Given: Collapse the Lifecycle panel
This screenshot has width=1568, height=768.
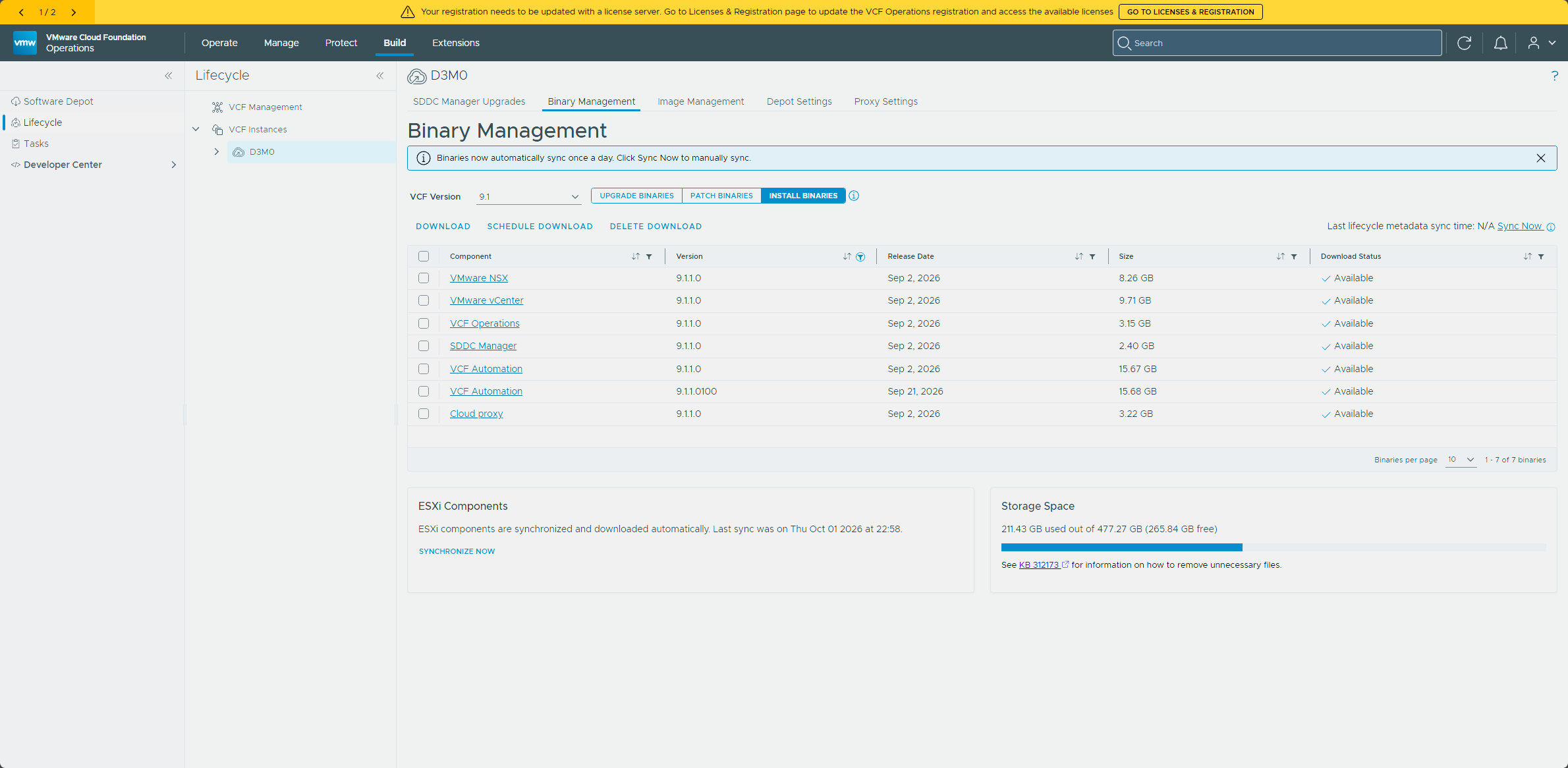Looking at the screenshot, I should pyautogui.click(x=380, y=76).
